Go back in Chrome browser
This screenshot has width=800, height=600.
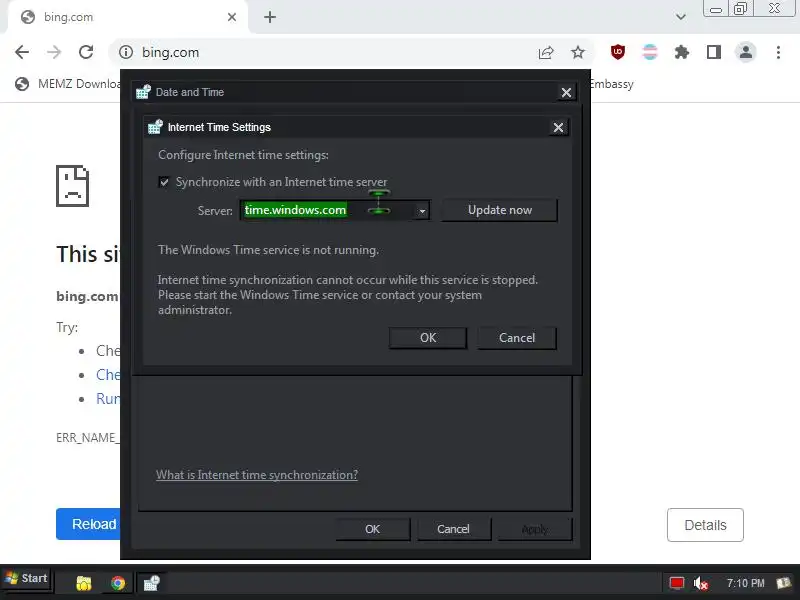pyautogui.click(x=22, y=52)
